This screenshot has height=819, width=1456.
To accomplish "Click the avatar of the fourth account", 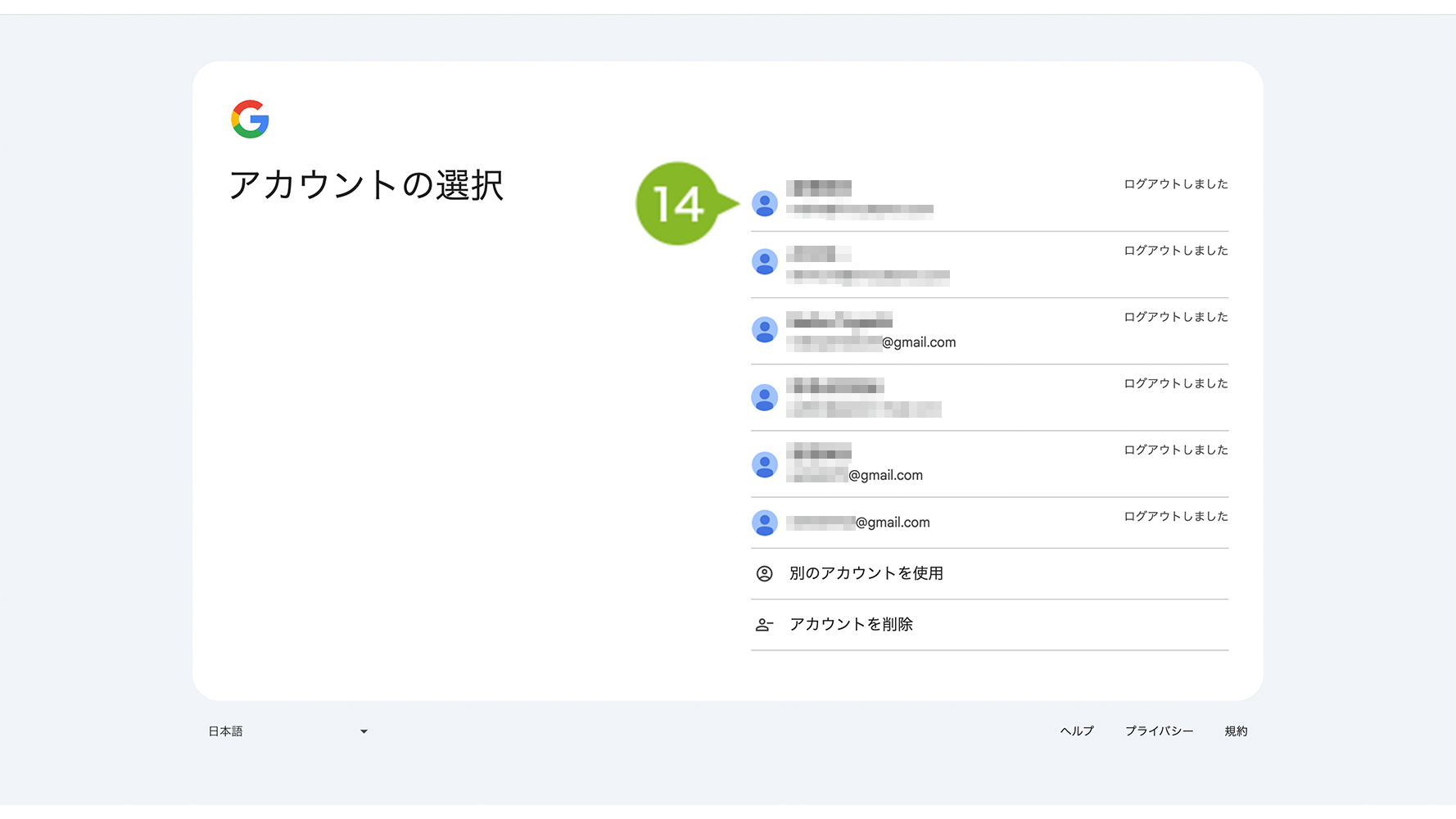I will 765,397.
